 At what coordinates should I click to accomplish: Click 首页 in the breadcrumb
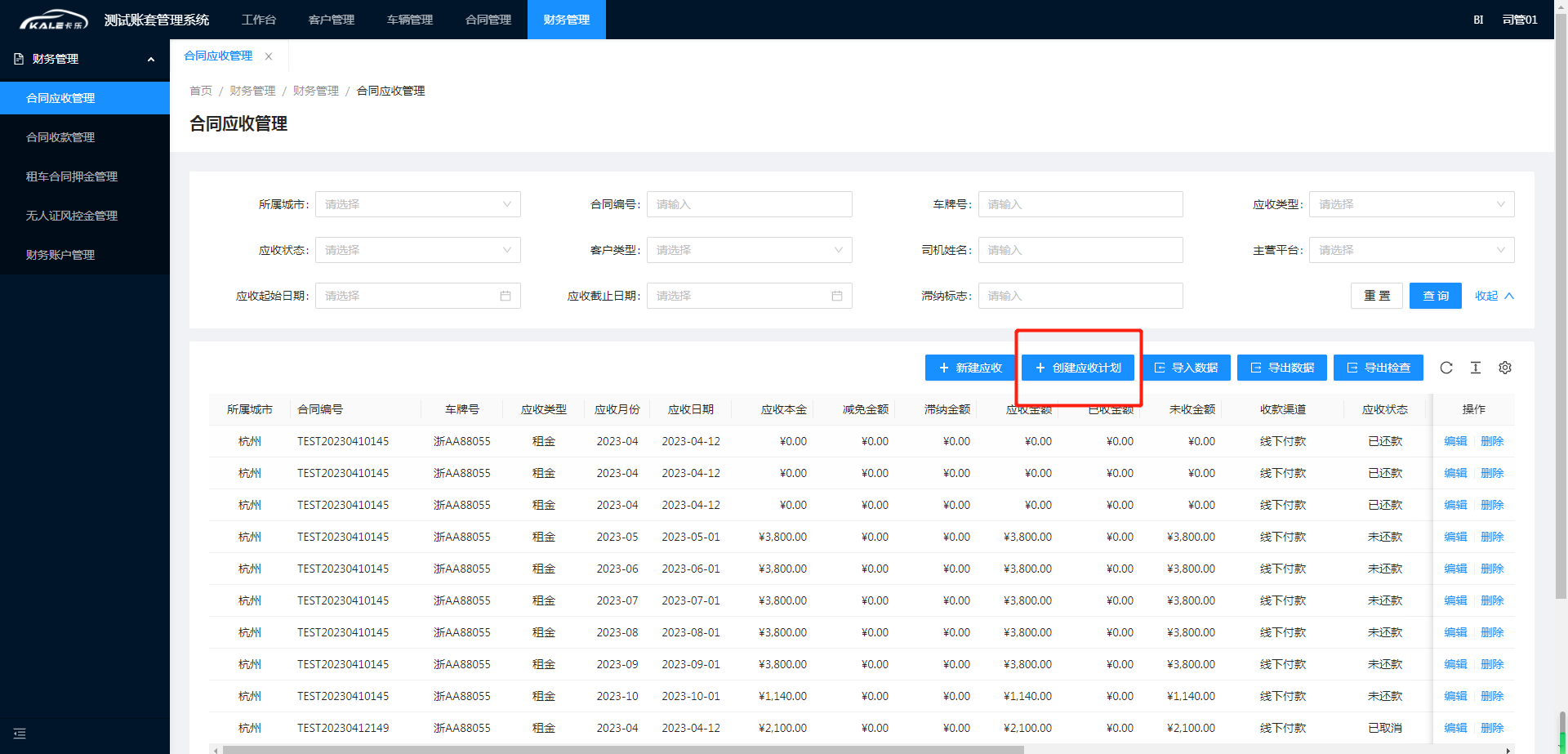tap(201, 91)
